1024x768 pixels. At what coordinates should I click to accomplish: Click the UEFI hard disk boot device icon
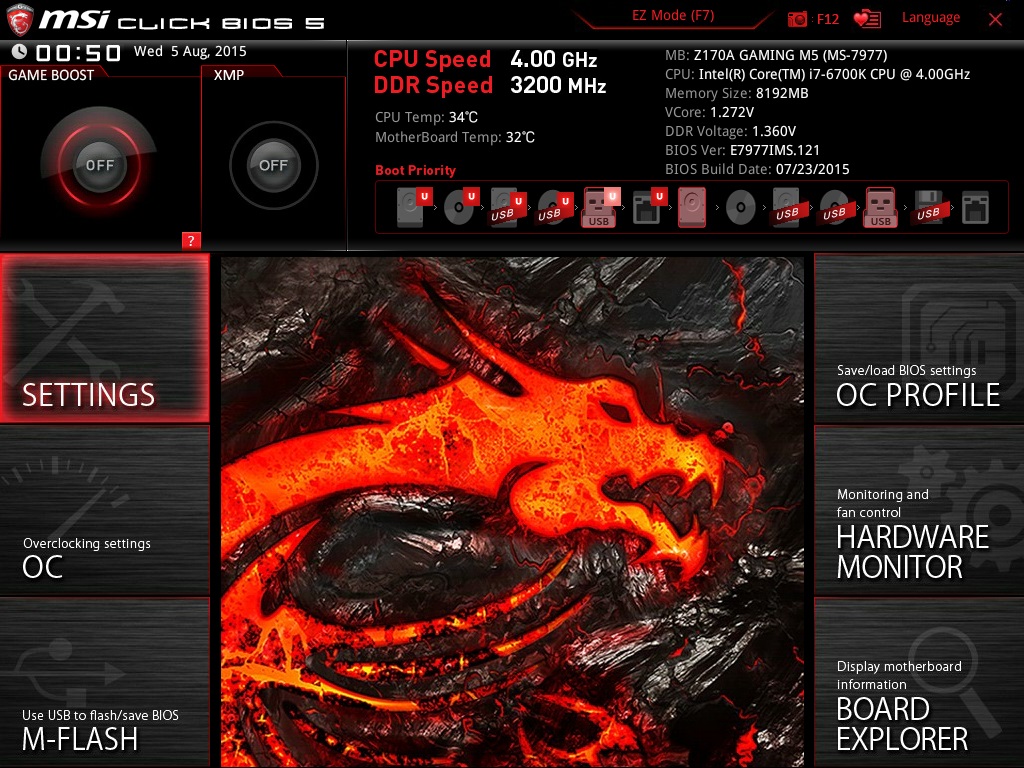[x=415, y=207]
